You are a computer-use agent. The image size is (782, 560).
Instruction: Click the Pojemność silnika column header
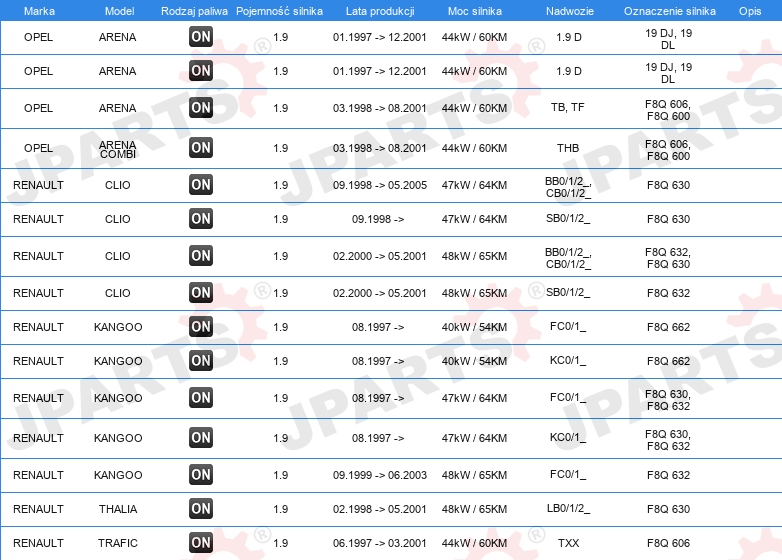(x=279, y=11)
